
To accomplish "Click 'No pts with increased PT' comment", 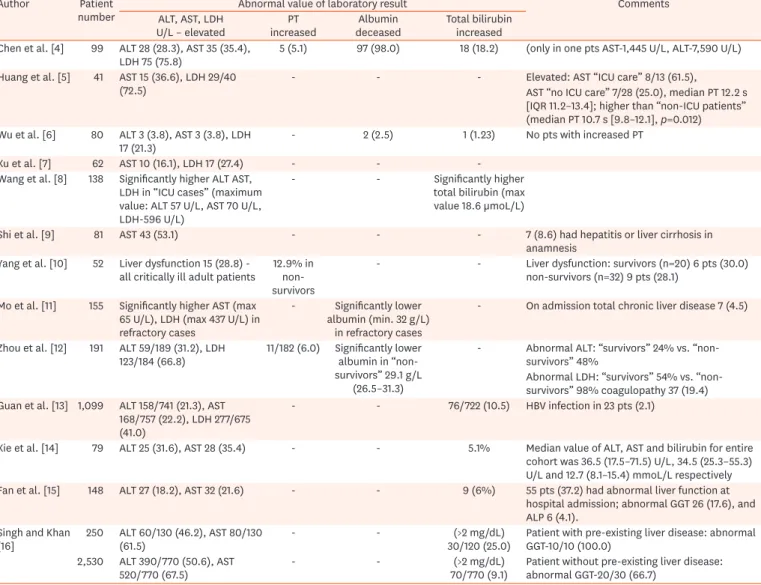I will (x=584, y=135).
